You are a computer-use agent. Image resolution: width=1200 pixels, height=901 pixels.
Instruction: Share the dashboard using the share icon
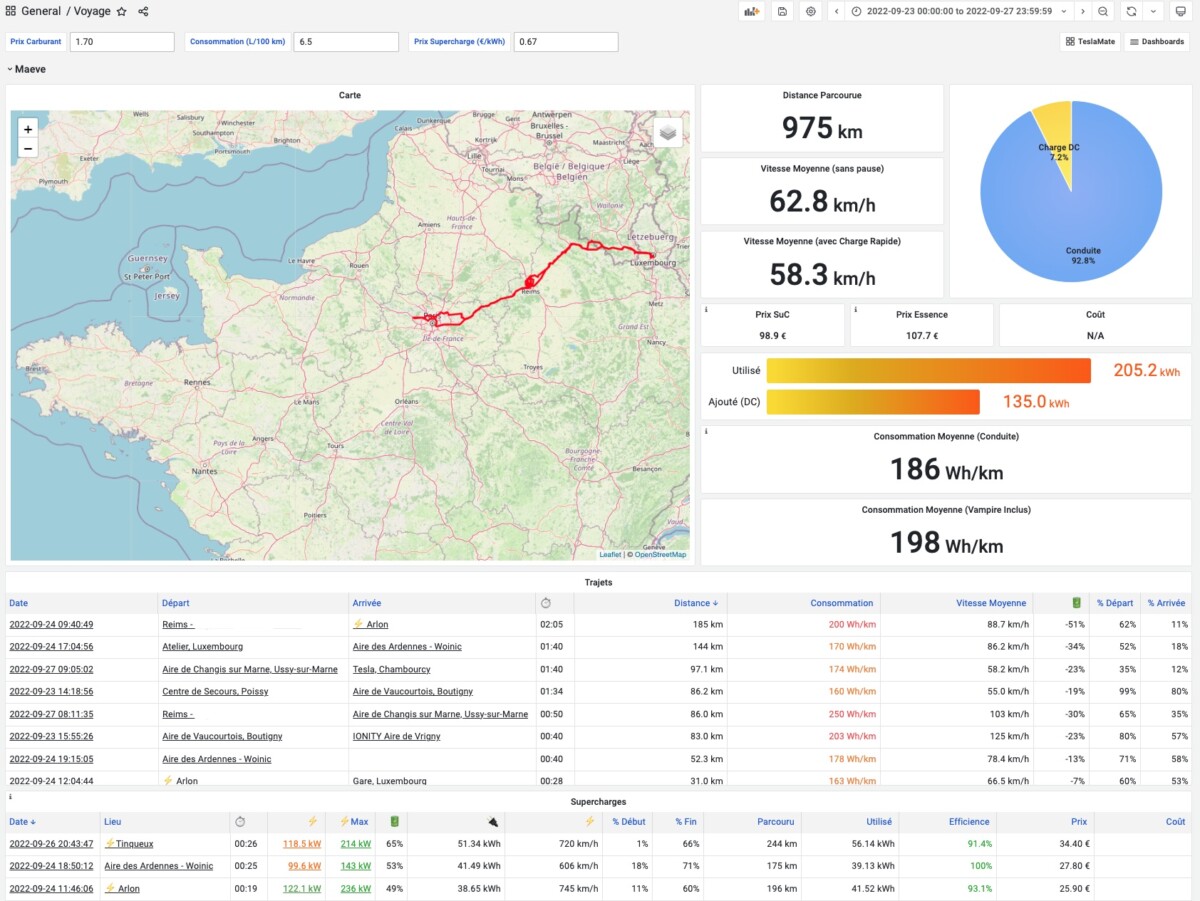(x=144, y=11)
